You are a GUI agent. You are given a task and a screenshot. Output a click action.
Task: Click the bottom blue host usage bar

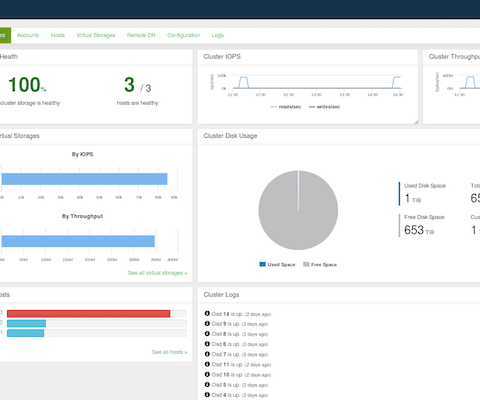25,333
